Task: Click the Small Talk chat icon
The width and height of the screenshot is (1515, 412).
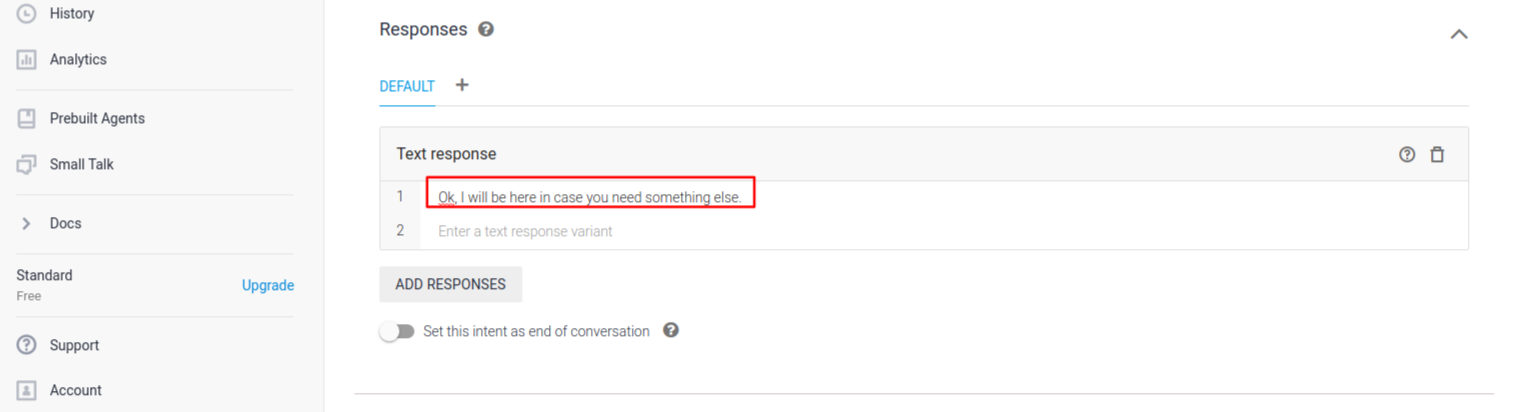Action: pos(27,164)
